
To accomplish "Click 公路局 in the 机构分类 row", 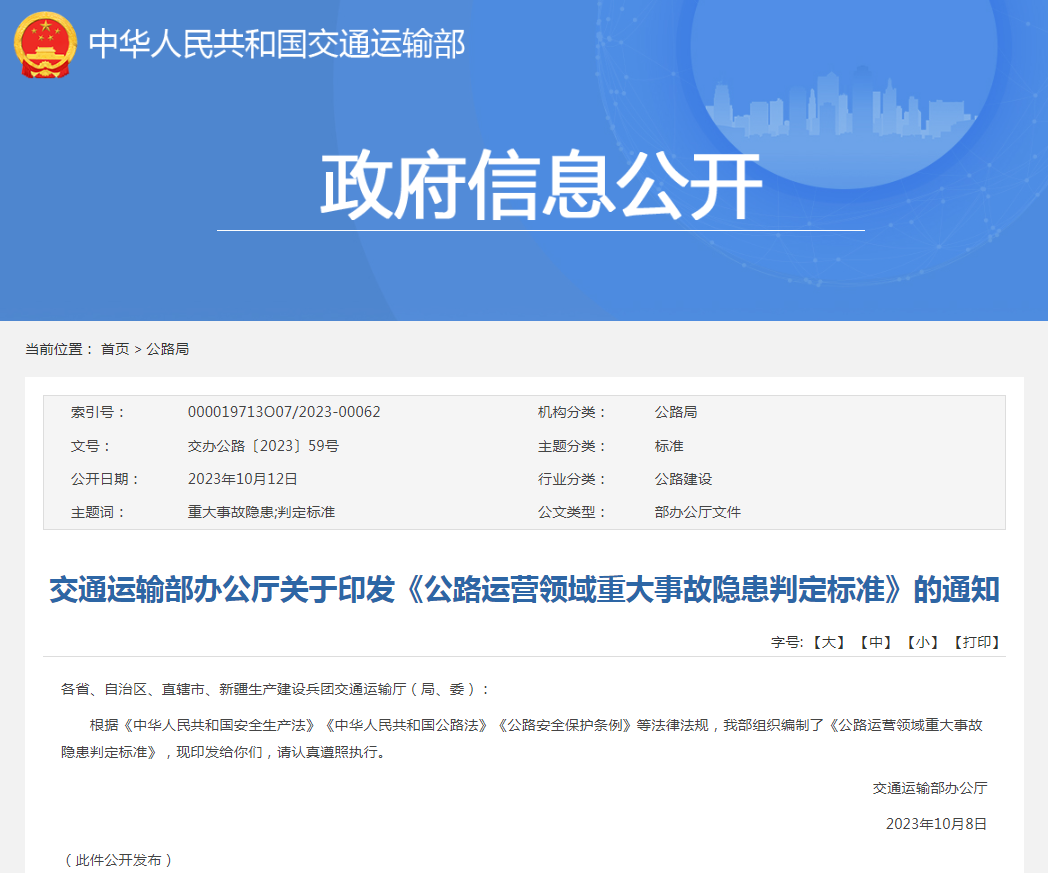I will (x=676, y=412).
